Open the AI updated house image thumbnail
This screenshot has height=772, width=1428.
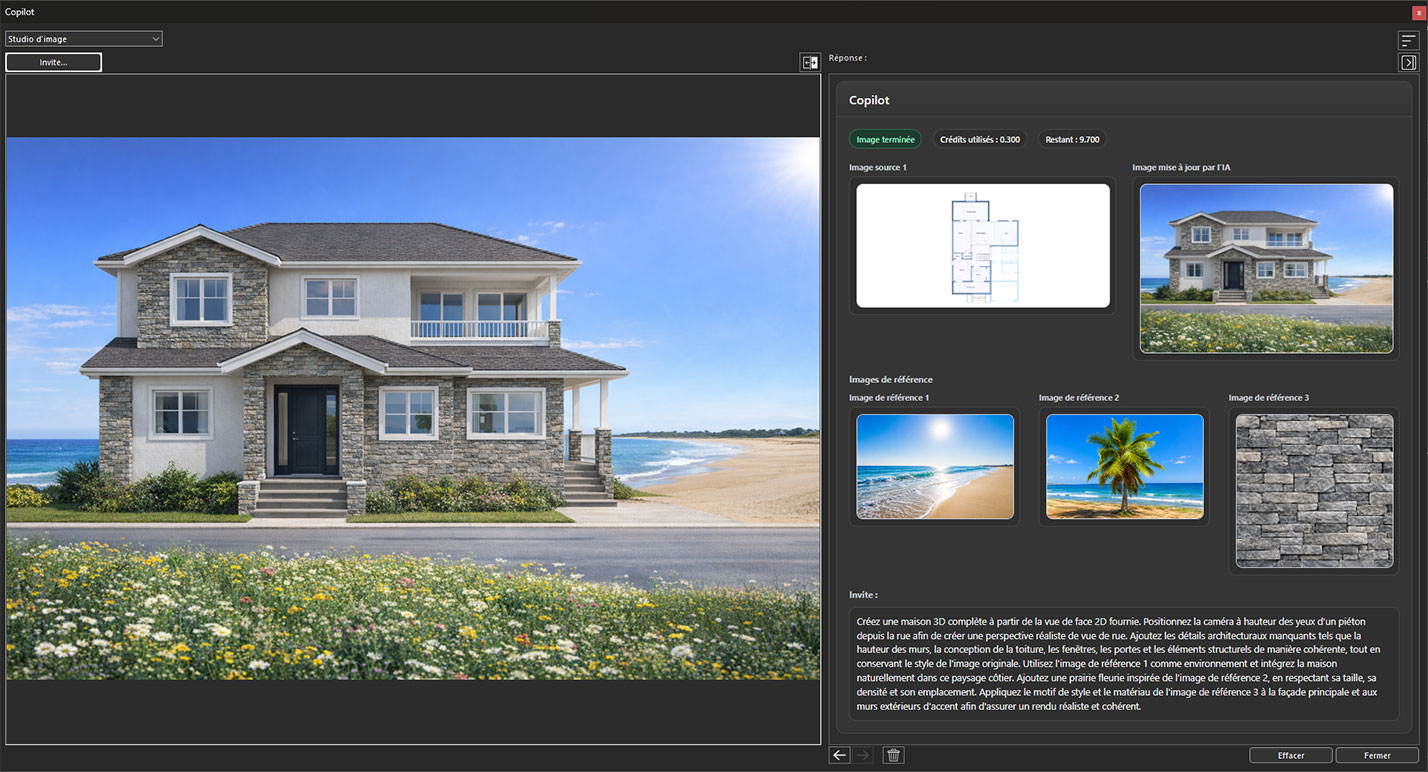[1266, 268]
